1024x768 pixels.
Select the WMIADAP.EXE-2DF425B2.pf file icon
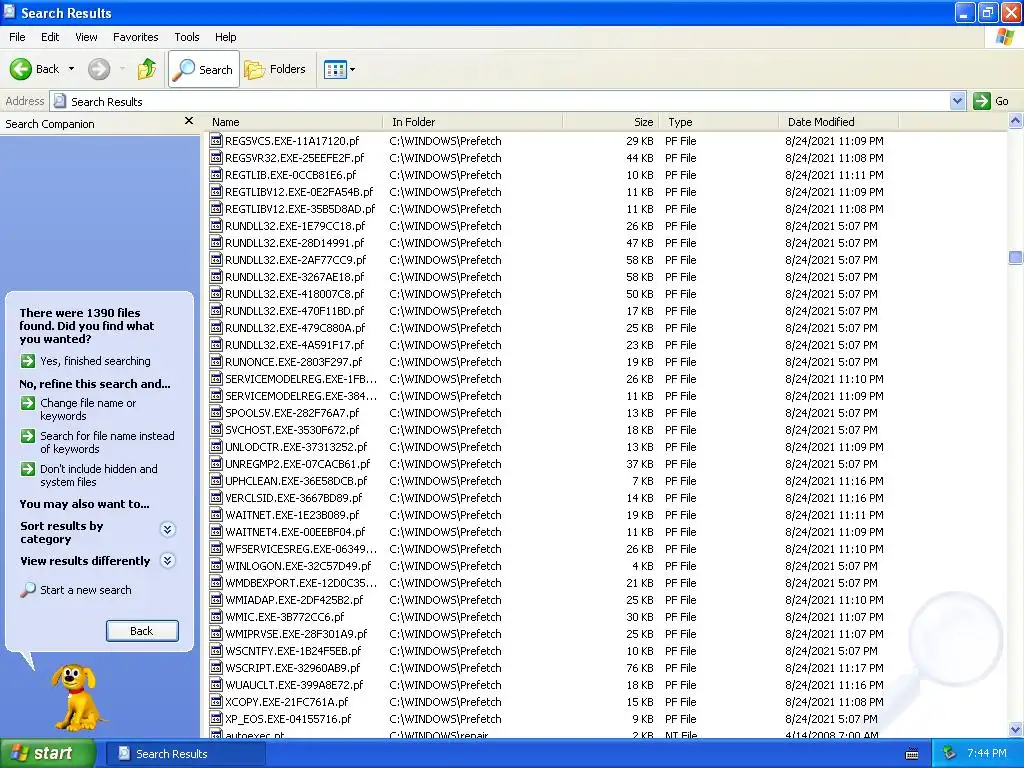pos(216,600)
